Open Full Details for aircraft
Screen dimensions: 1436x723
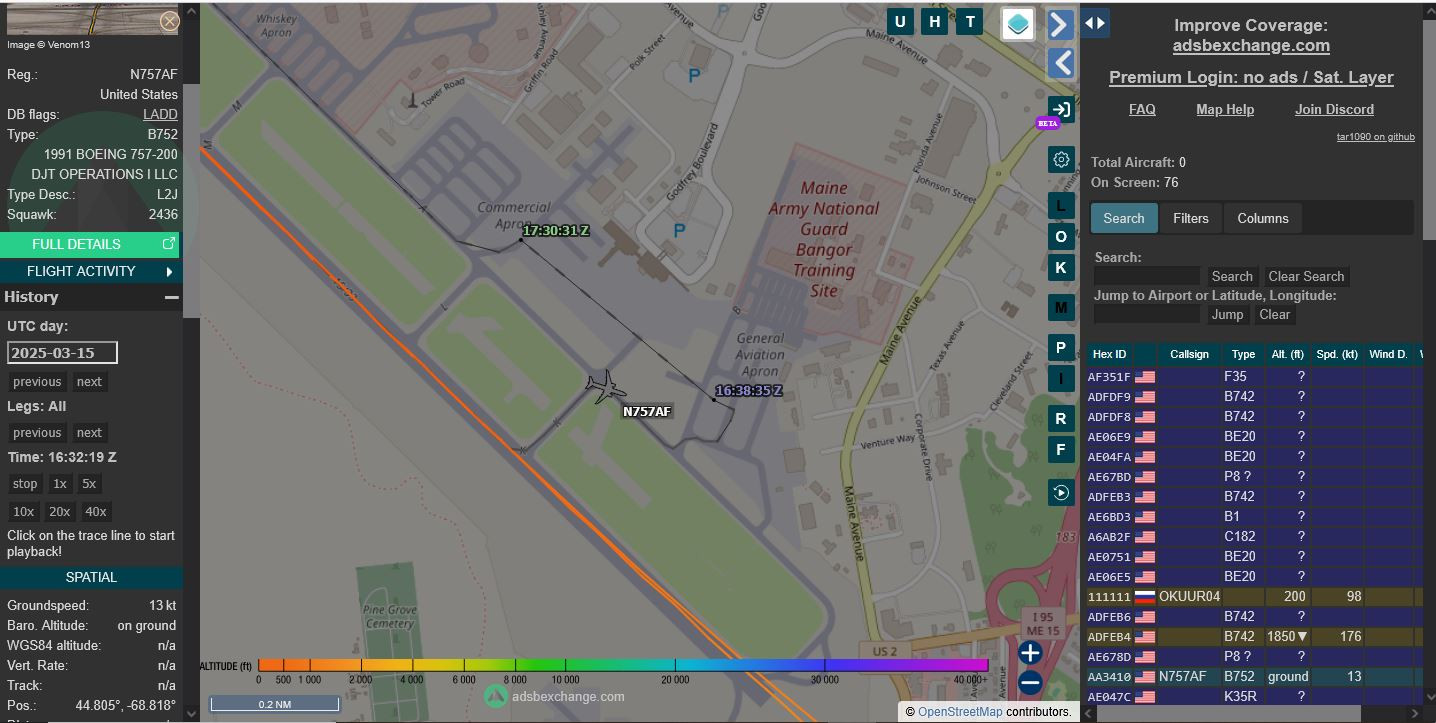90,244
